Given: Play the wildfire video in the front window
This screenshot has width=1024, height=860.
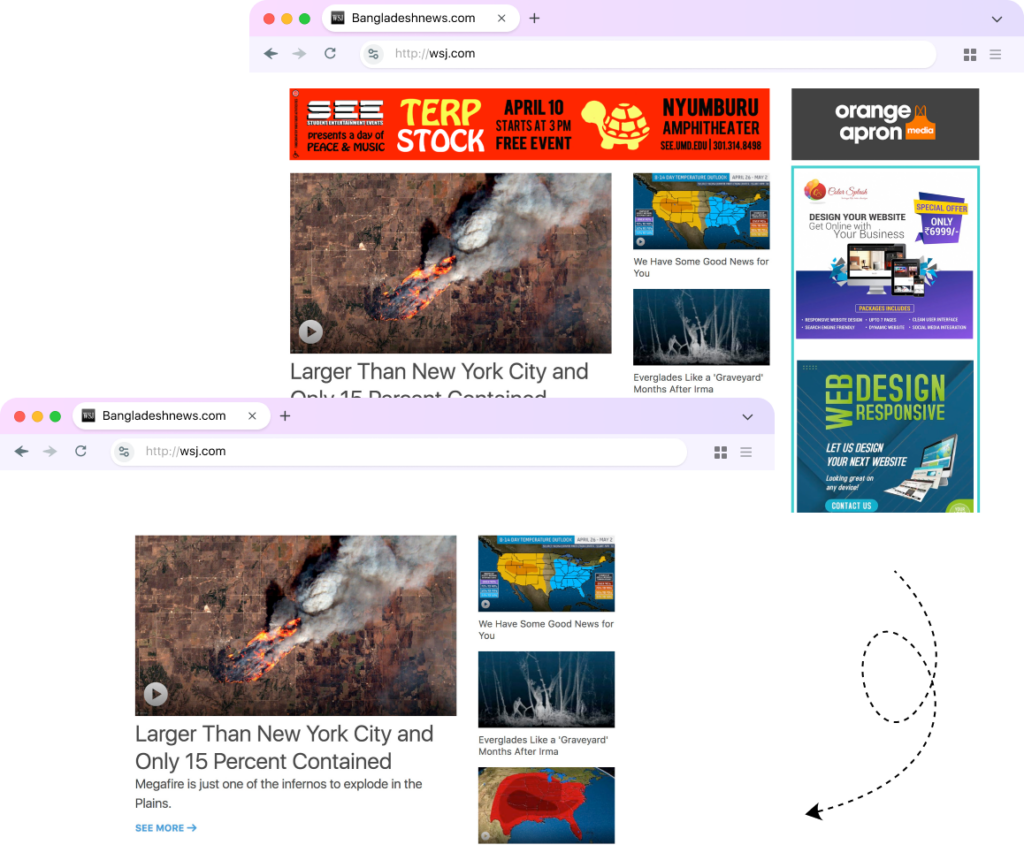Looking at the screenshot, I should tap(155, 693).
